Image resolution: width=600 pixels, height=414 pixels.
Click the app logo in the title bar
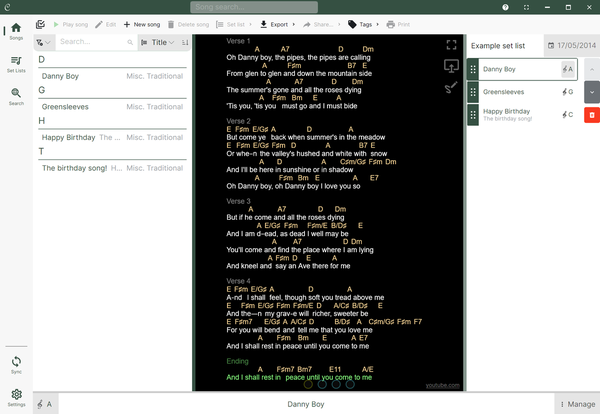7,7
